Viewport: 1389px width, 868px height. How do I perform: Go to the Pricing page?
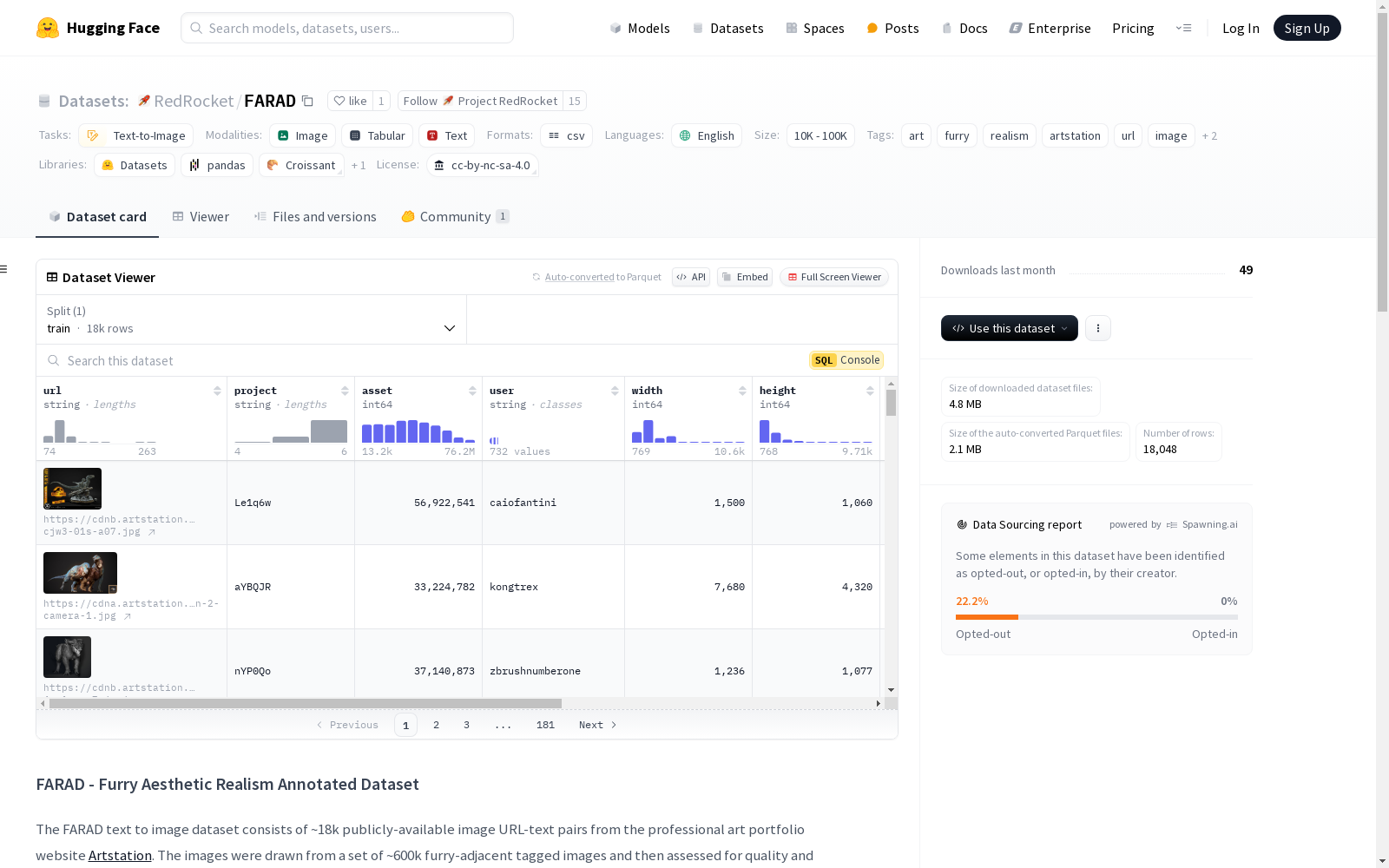[1133, 28]
